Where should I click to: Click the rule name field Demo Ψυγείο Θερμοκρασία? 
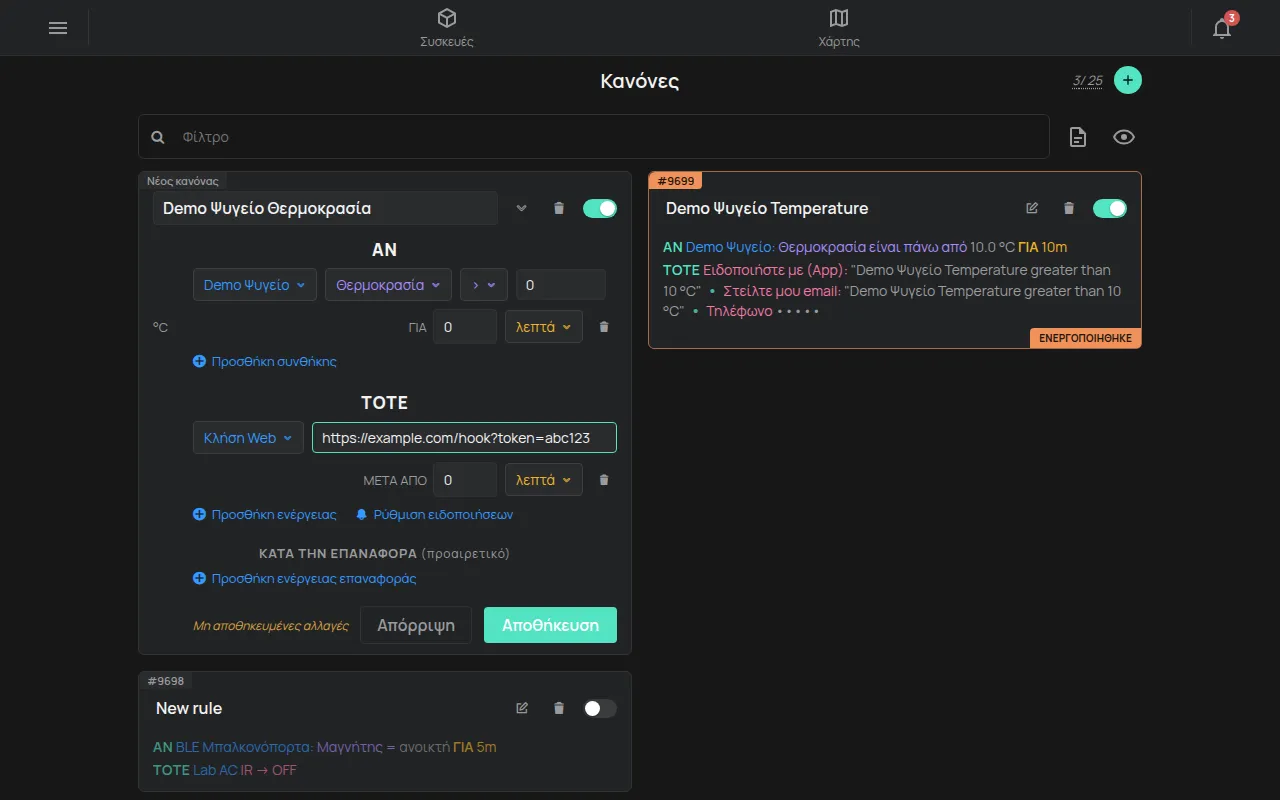coord(325,208)
